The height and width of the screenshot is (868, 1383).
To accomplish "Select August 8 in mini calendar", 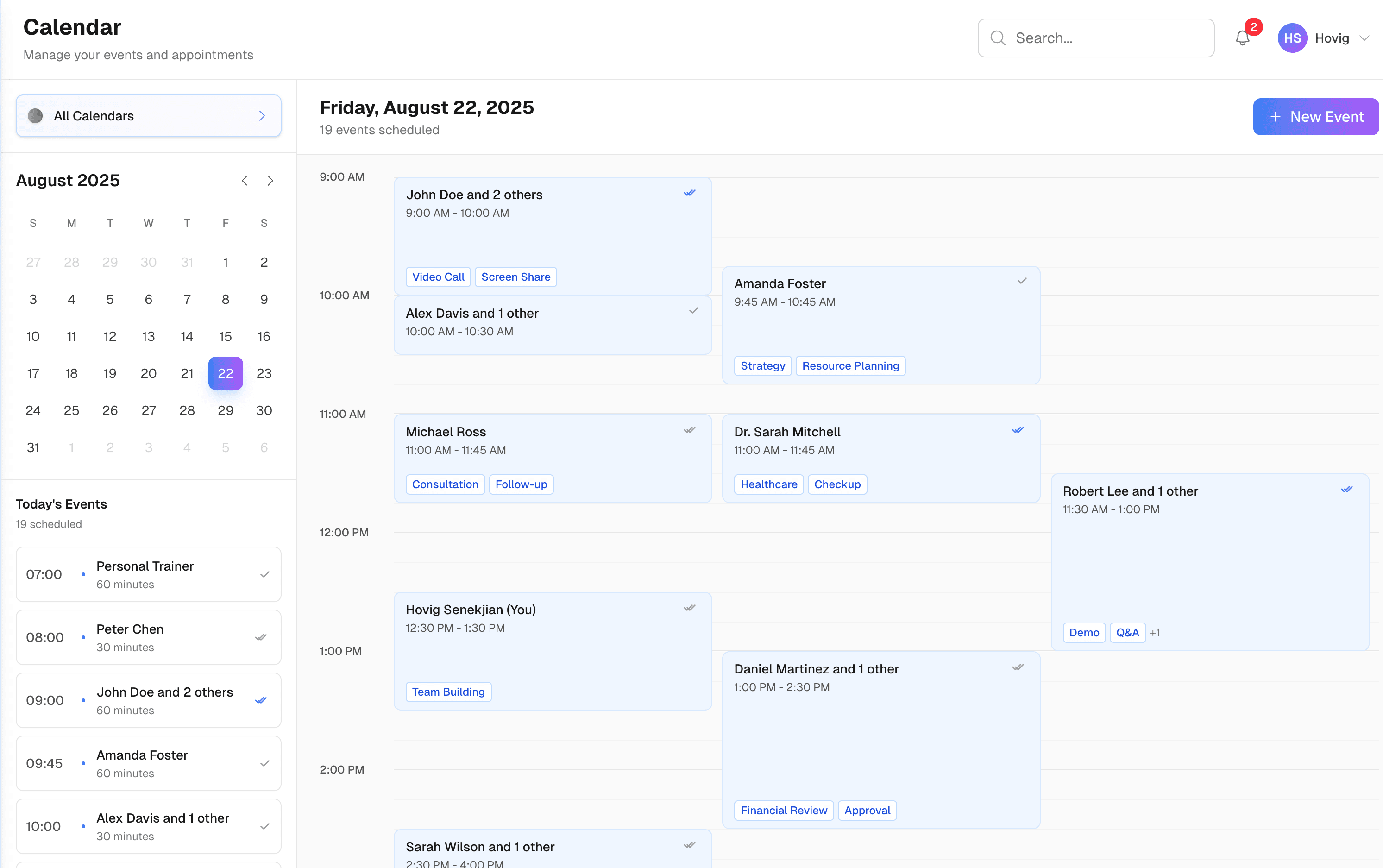I will pos(226,299).
